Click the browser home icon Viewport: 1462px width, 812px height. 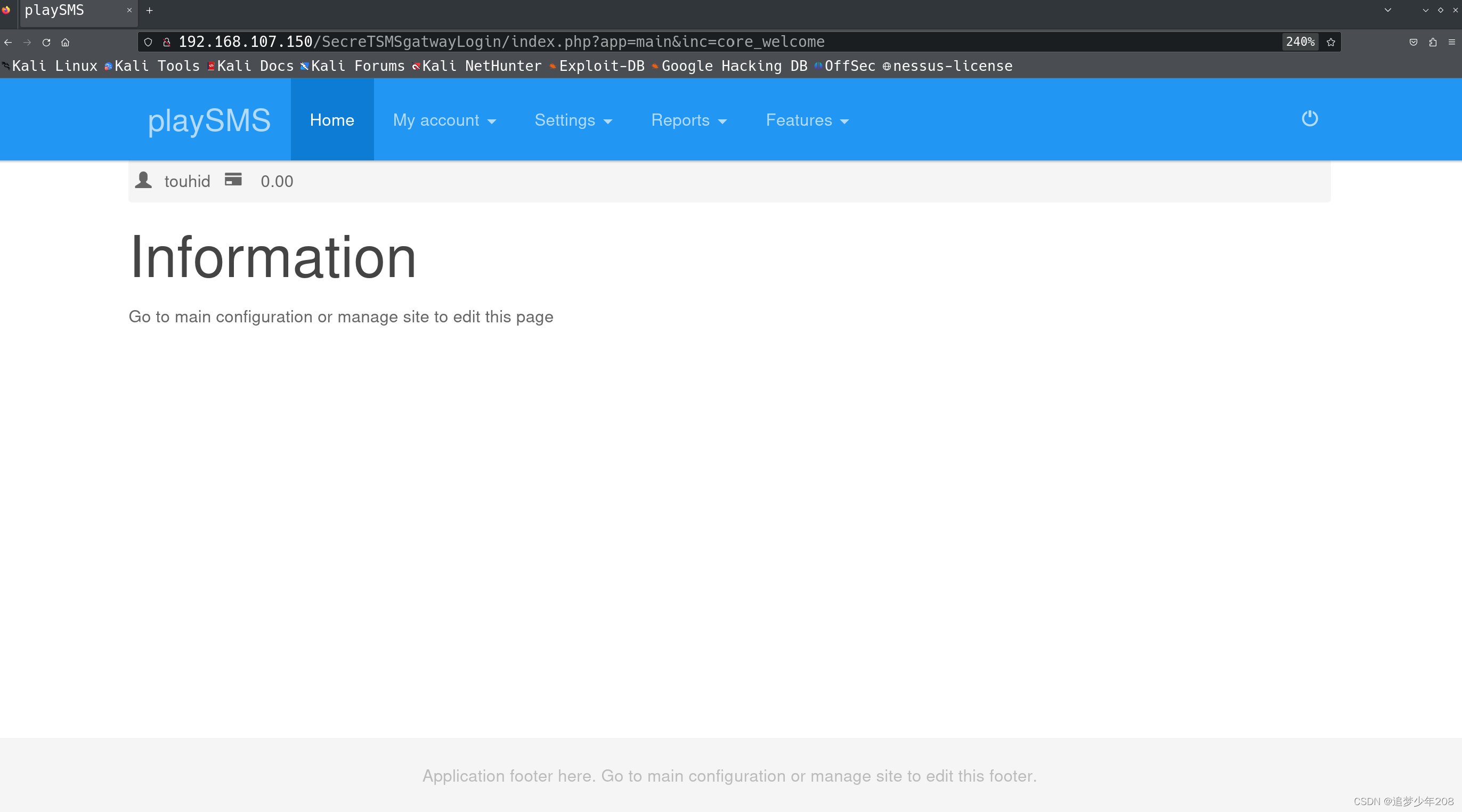click(65, 43)
